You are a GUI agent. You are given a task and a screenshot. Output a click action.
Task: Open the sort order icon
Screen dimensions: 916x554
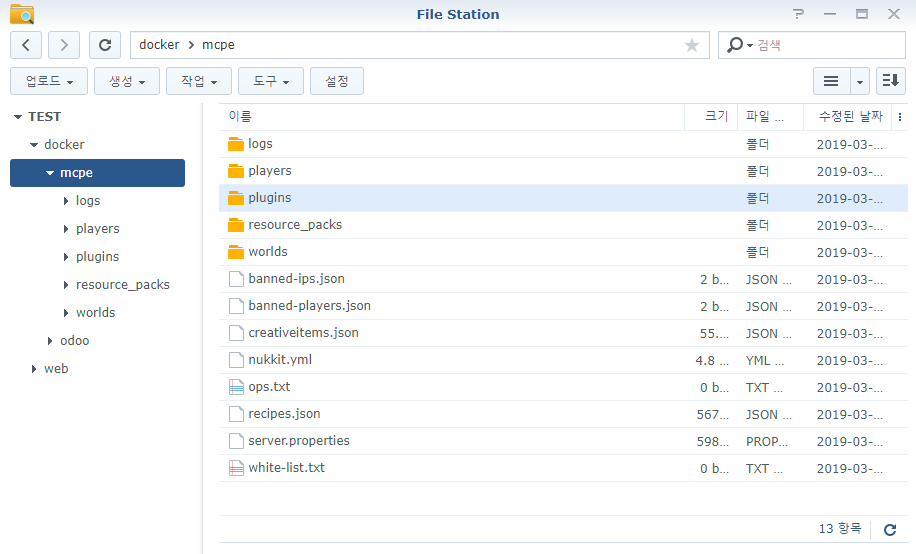pos(890,81)
